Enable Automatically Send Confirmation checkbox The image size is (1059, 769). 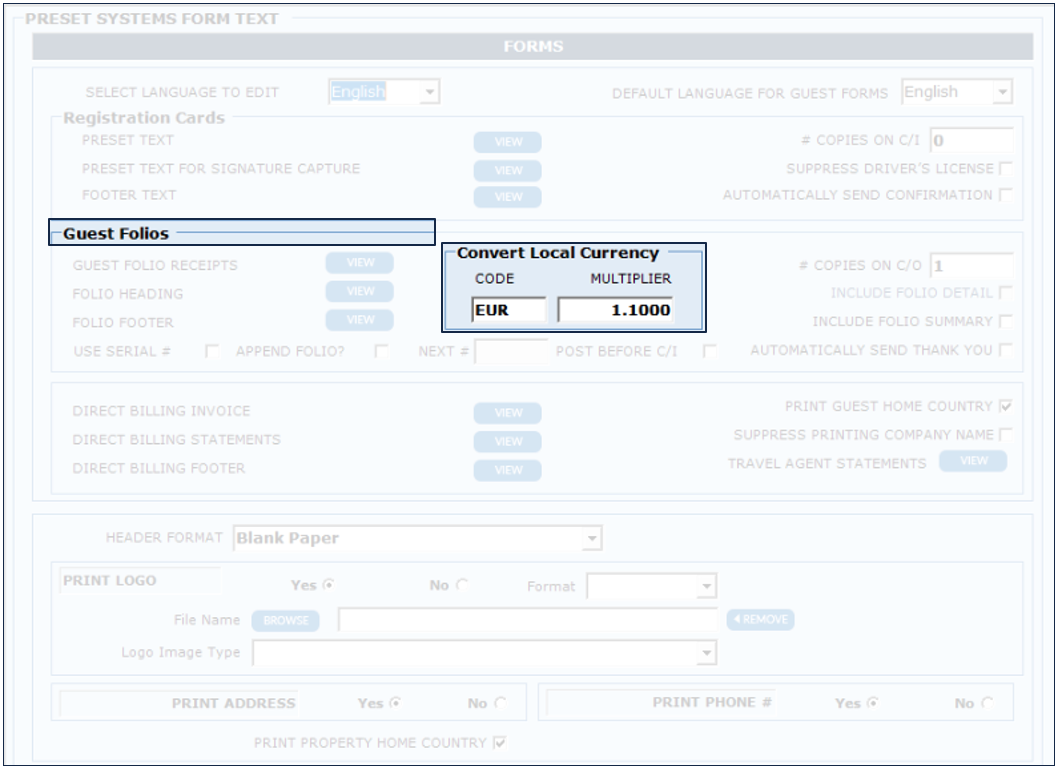tap(1005, 195)
